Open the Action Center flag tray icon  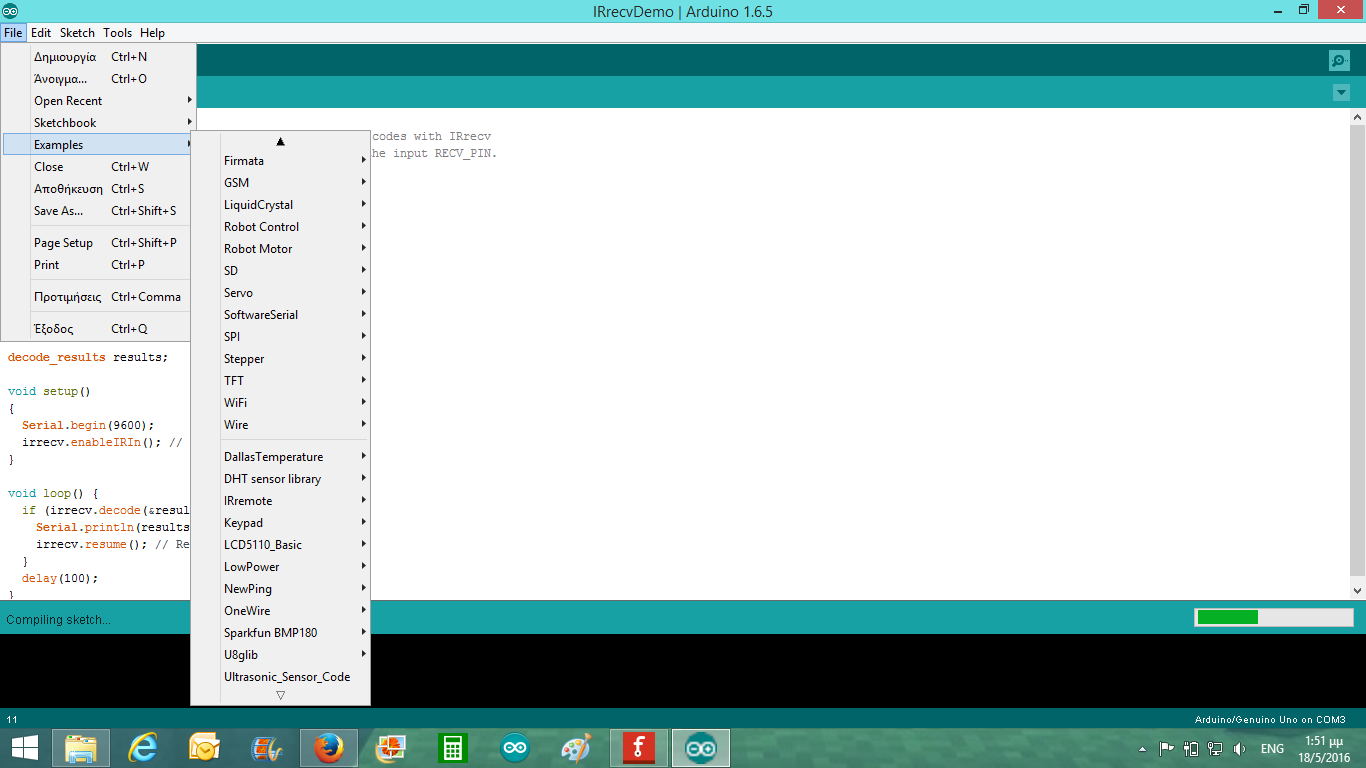[1166, 748]
